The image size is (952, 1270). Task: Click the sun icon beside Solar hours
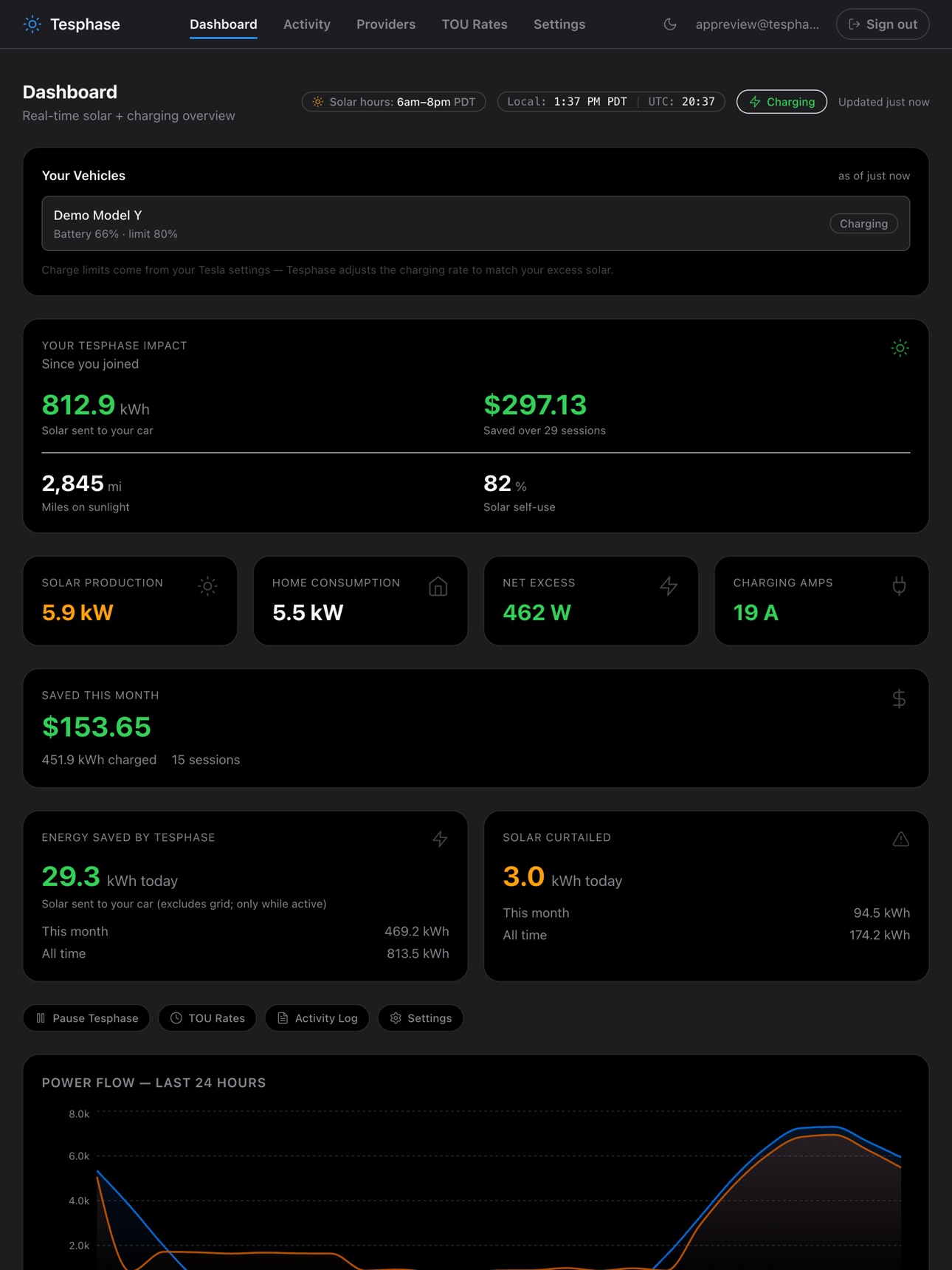point(318,102)
